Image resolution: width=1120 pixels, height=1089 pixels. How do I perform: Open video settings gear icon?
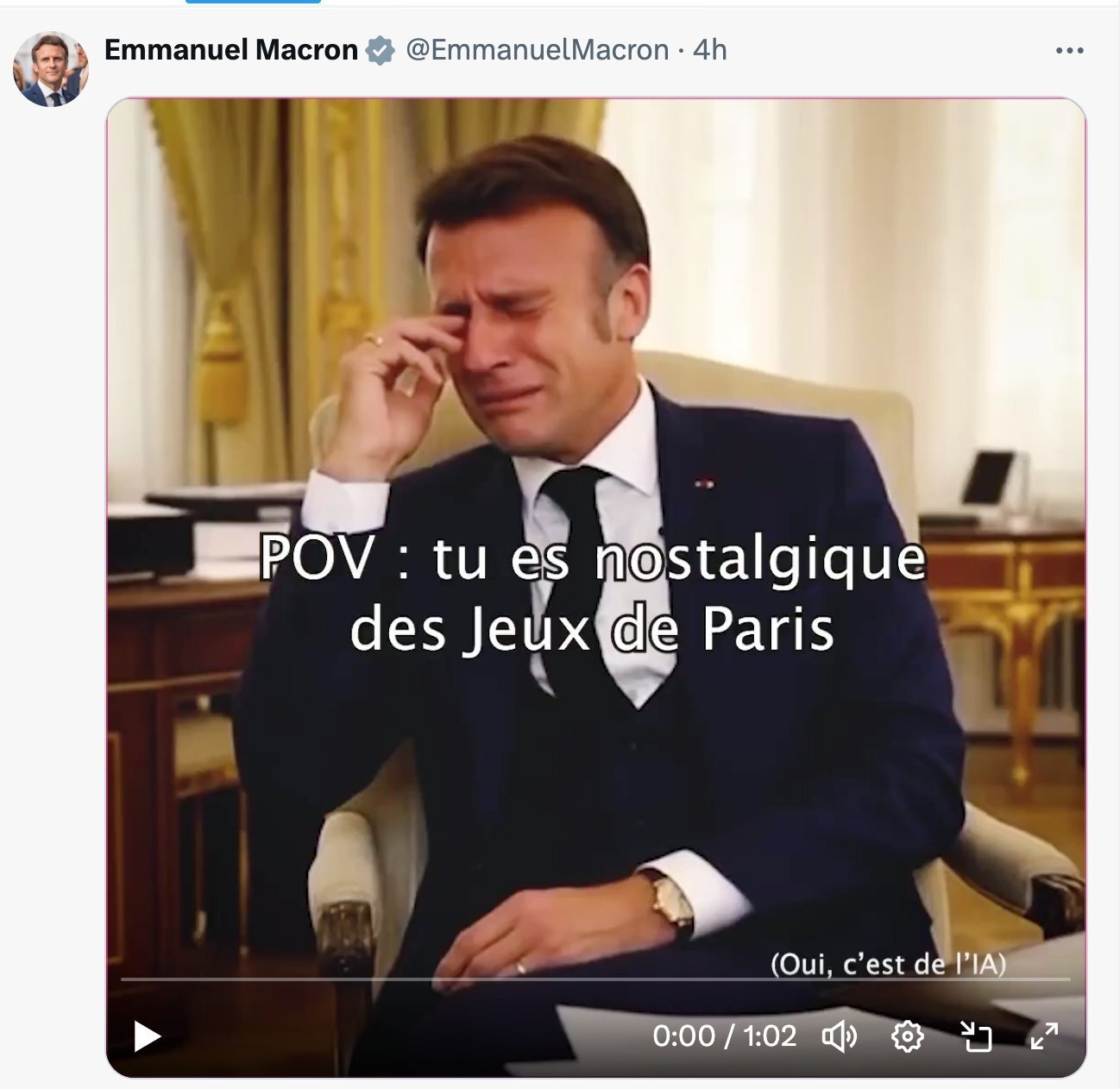907,1035
